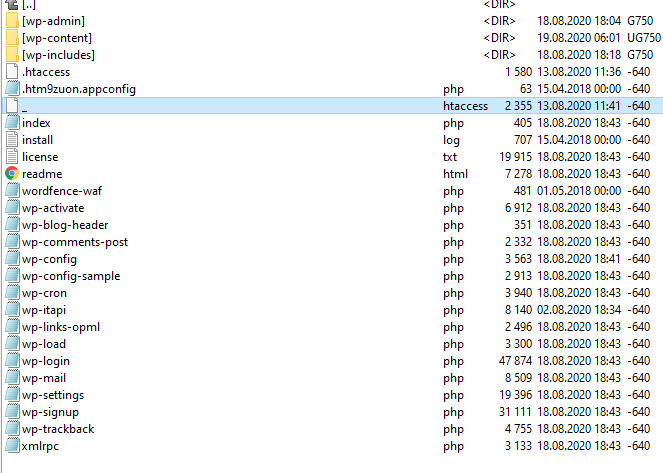The image size is (663, 473).
Task: Click the wp-config-sample file icon
Action: click(12, 276)
